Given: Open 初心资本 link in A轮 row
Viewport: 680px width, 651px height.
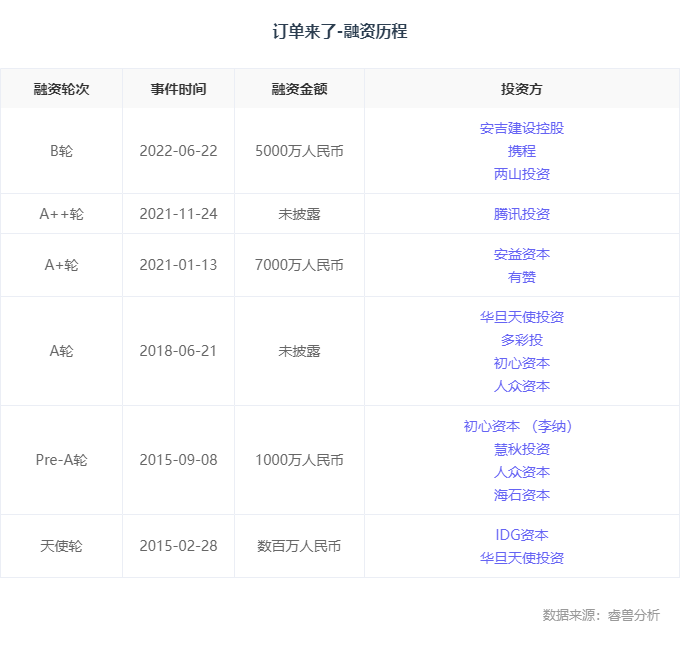Looking at the screenshot, I should 522,363.
